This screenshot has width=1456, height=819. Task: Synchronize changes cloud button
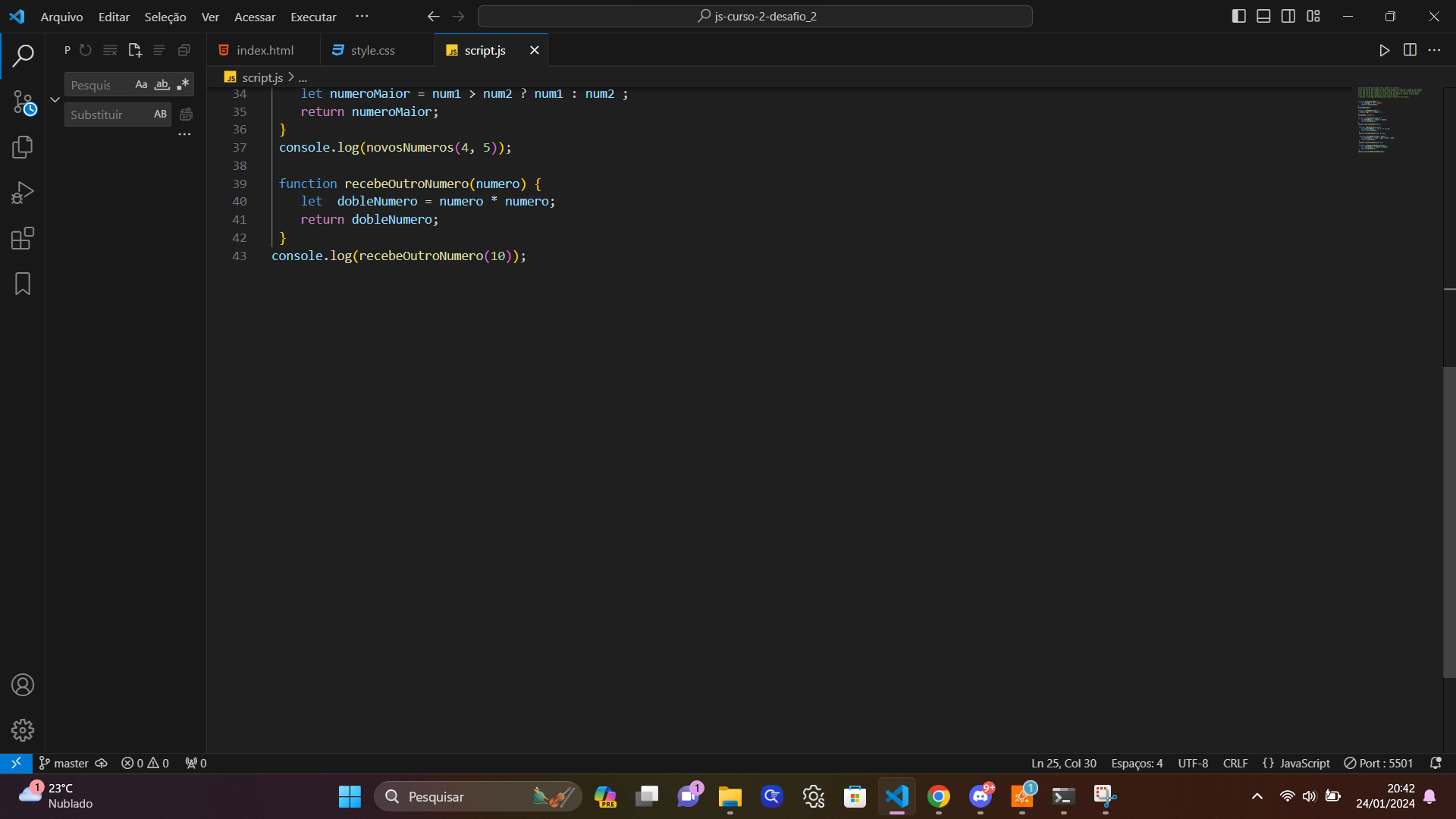point(101,763)
